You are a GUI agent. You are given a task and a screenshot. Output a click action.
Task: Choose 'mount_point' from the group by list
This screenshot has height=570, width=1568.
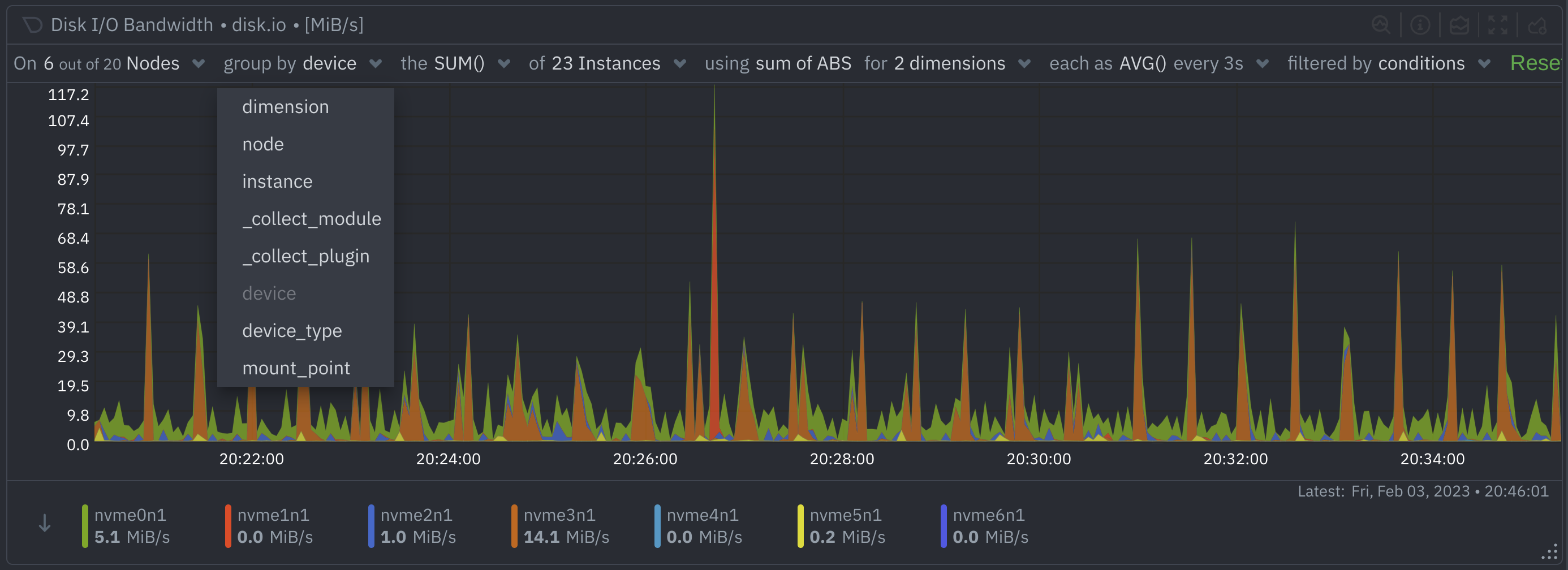[296, 368]
